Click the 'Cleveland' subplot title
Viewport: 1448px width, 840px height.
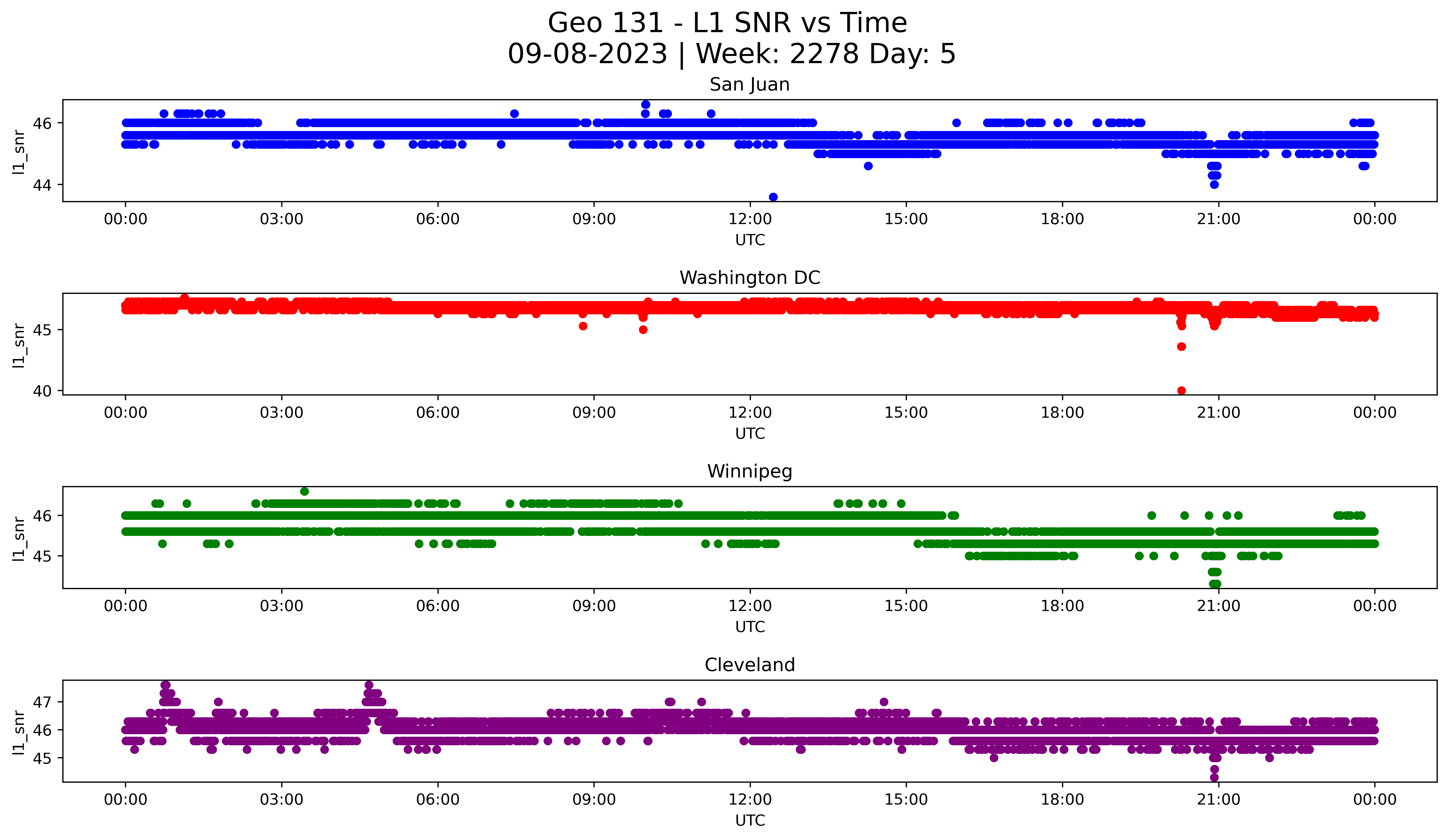tap(749, 665)
